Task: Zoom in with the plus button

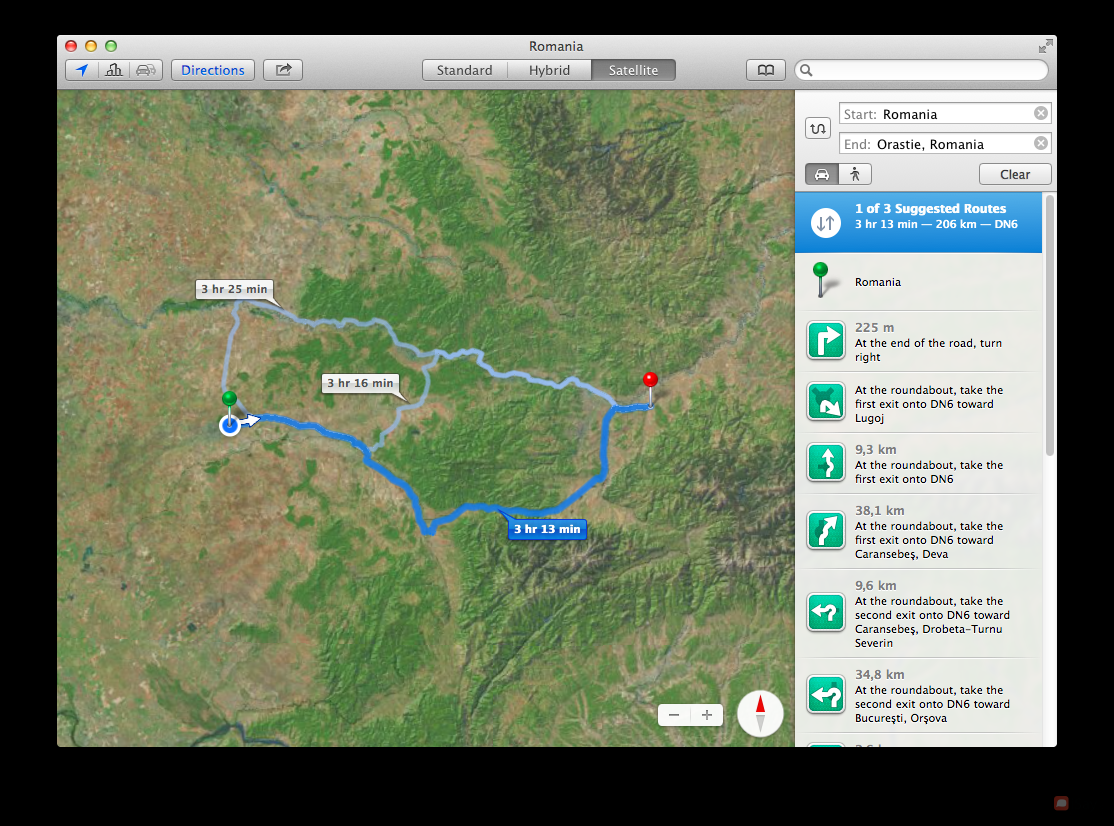Action: pyautogui.click(x=707, y=715)
